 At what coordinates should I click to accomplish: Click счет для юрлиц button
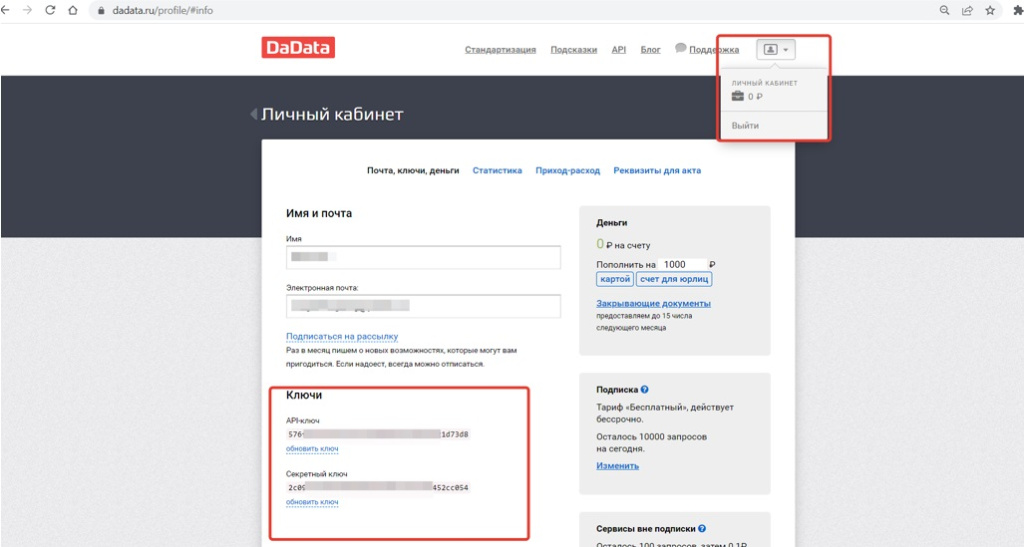[x=674, y=279]
